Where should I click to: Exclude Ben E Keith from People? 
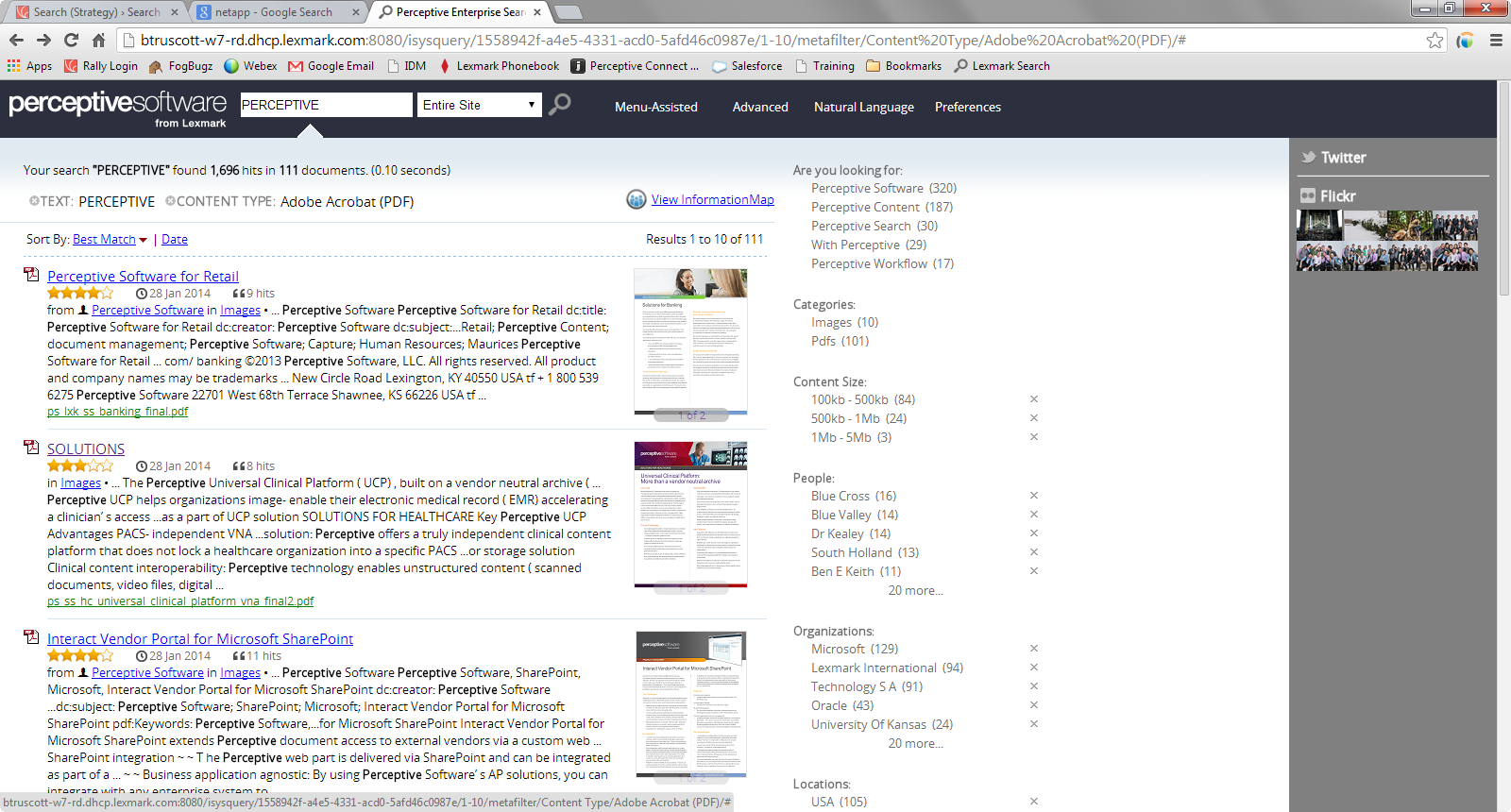pyautogui.click(x=1034, y=571)
